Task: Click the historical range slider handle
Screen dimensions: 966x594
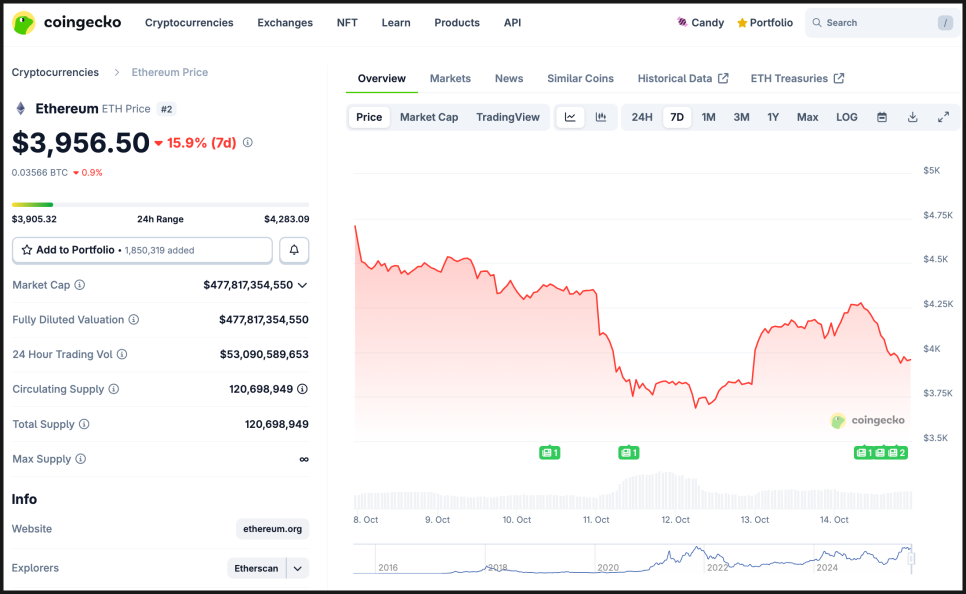Action: [x=910, y=559]
